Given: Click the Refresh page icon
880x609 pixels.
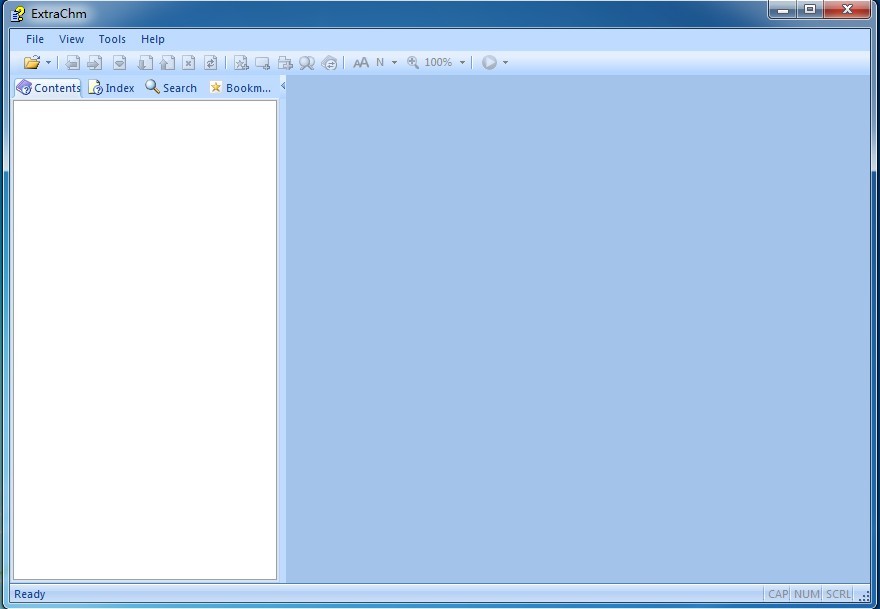Looking at the screenshot, I should click(x=211, y=62).
